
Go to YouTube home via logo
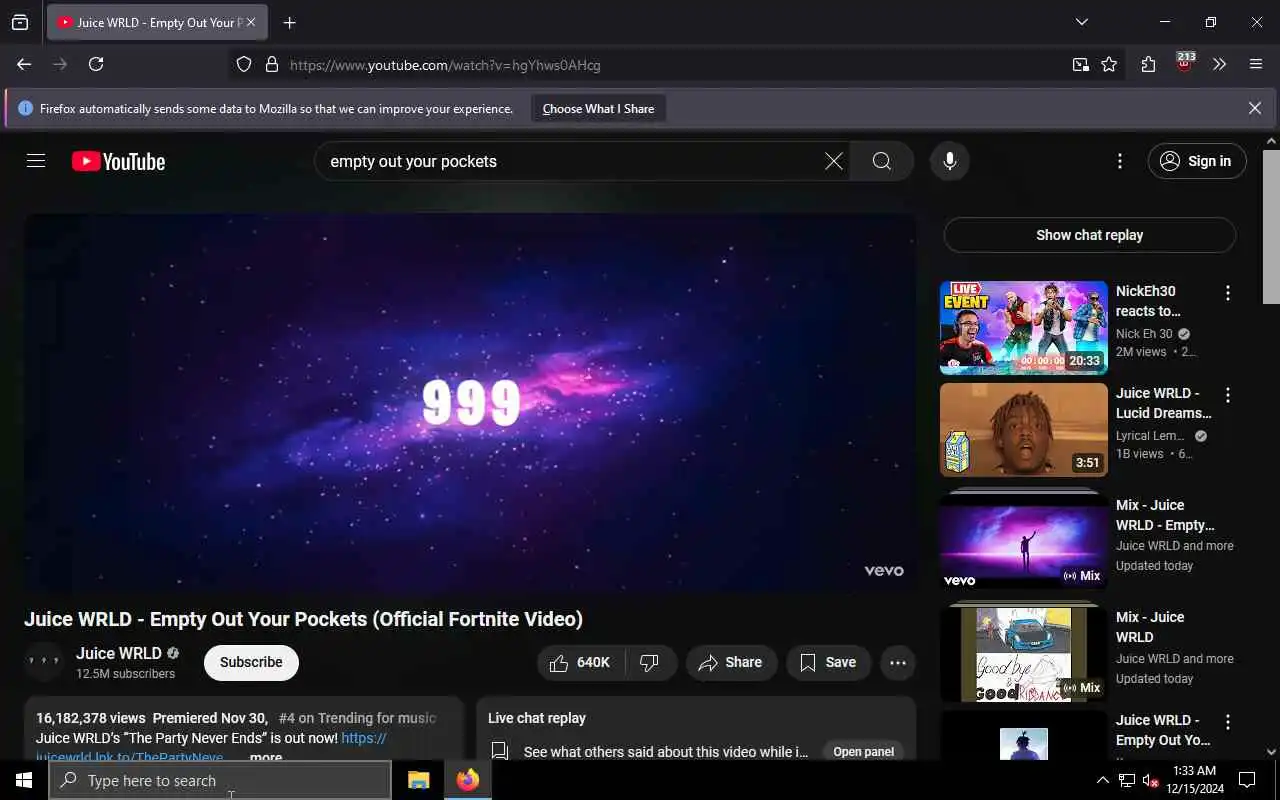tap(118, 161)
